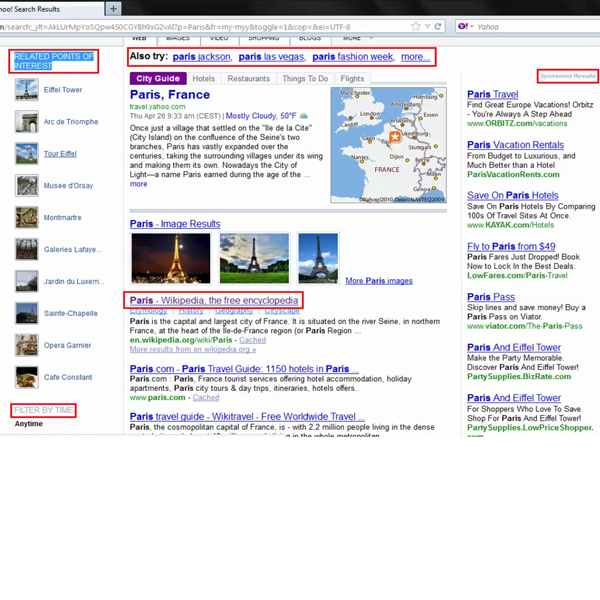600x600 pixels.
Task: Open the Arc de Triomphe thumbnail
Action: coord(27,121)
